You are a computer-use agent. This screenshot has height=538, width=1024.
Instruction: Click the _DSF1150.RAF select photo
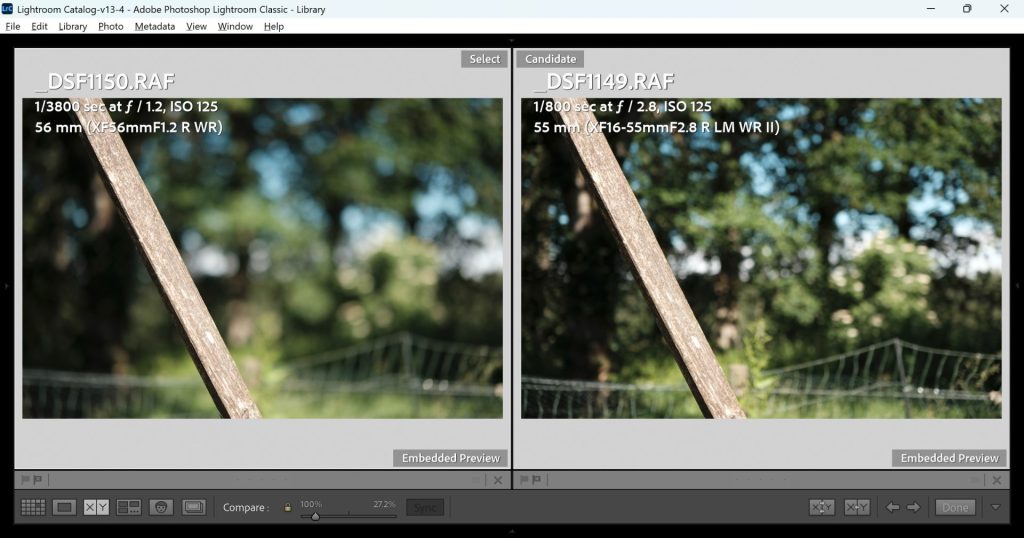click(x=263, y=258)
